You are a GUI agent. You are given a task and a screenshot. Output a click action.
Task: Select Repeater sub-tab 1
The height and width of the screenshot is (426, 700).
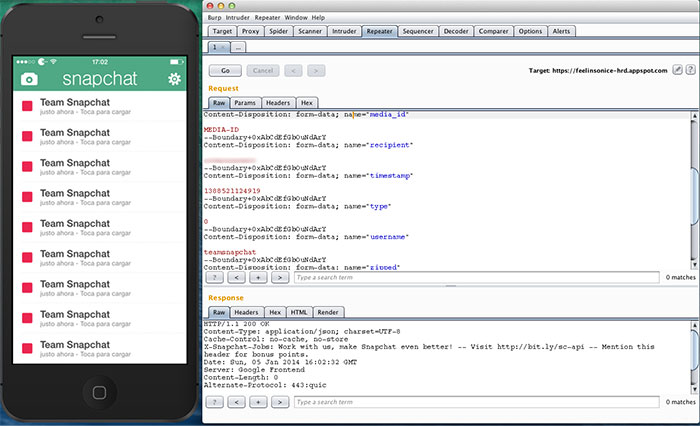pos(219,47)
